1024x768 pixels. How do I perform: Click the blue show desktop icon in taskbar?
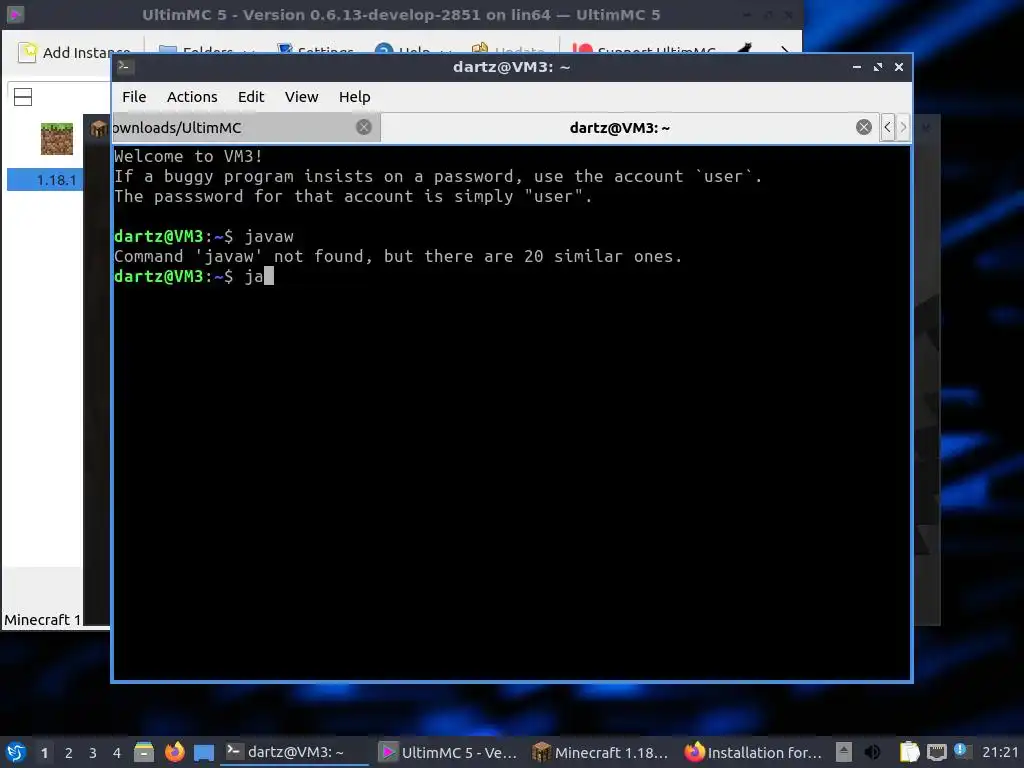coord(204,753)
